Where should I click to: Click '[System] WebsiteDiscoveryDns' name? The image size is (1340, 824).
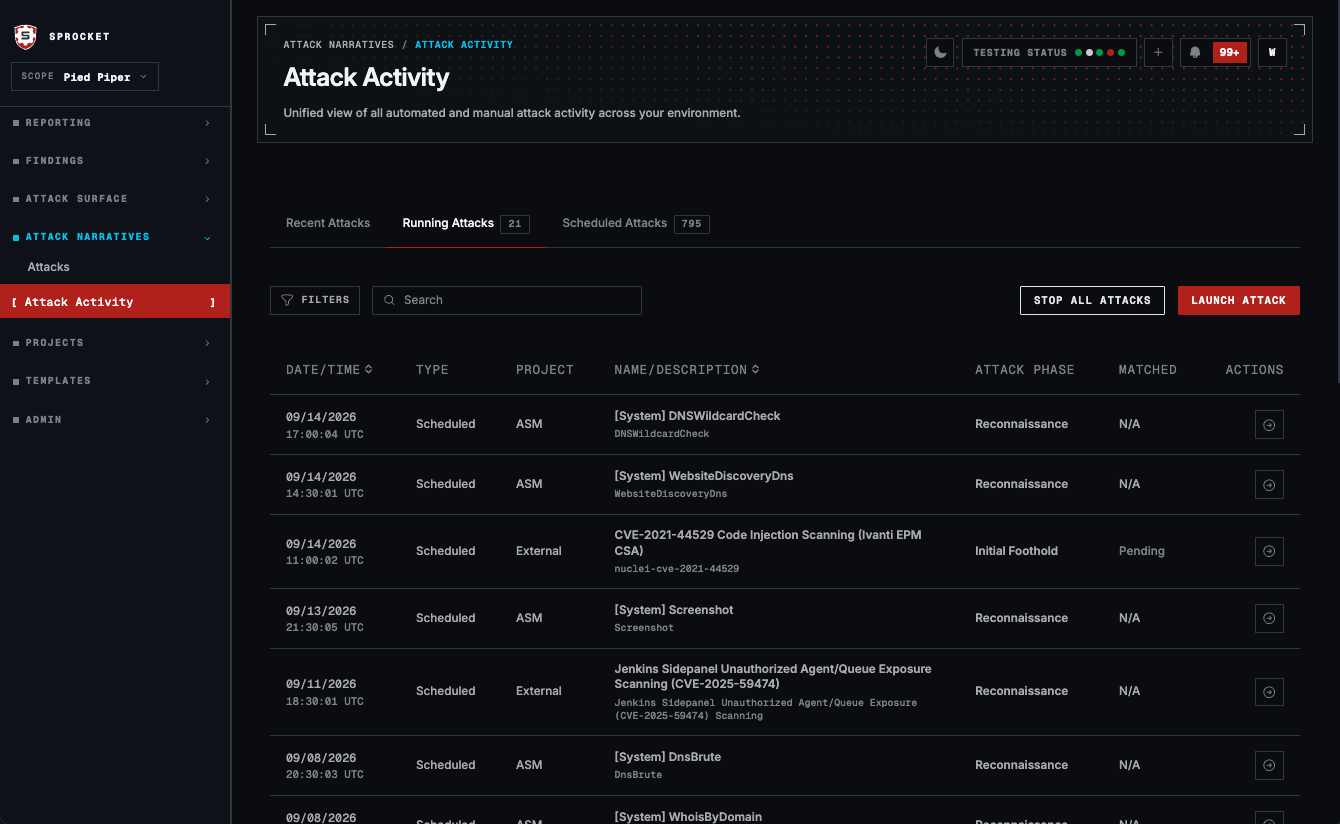[x=704, y=476]
